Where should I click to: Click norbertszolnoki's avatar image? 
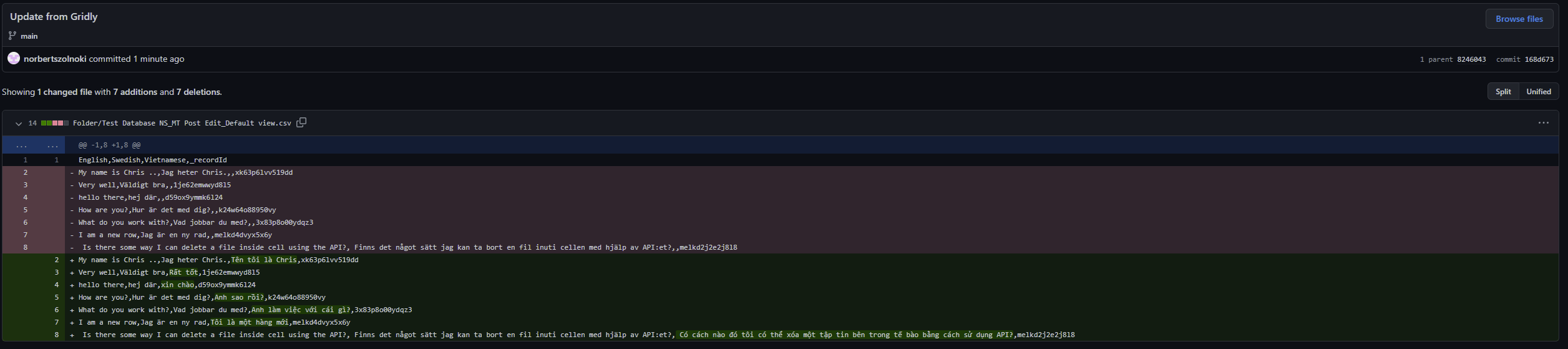(14, 59)
